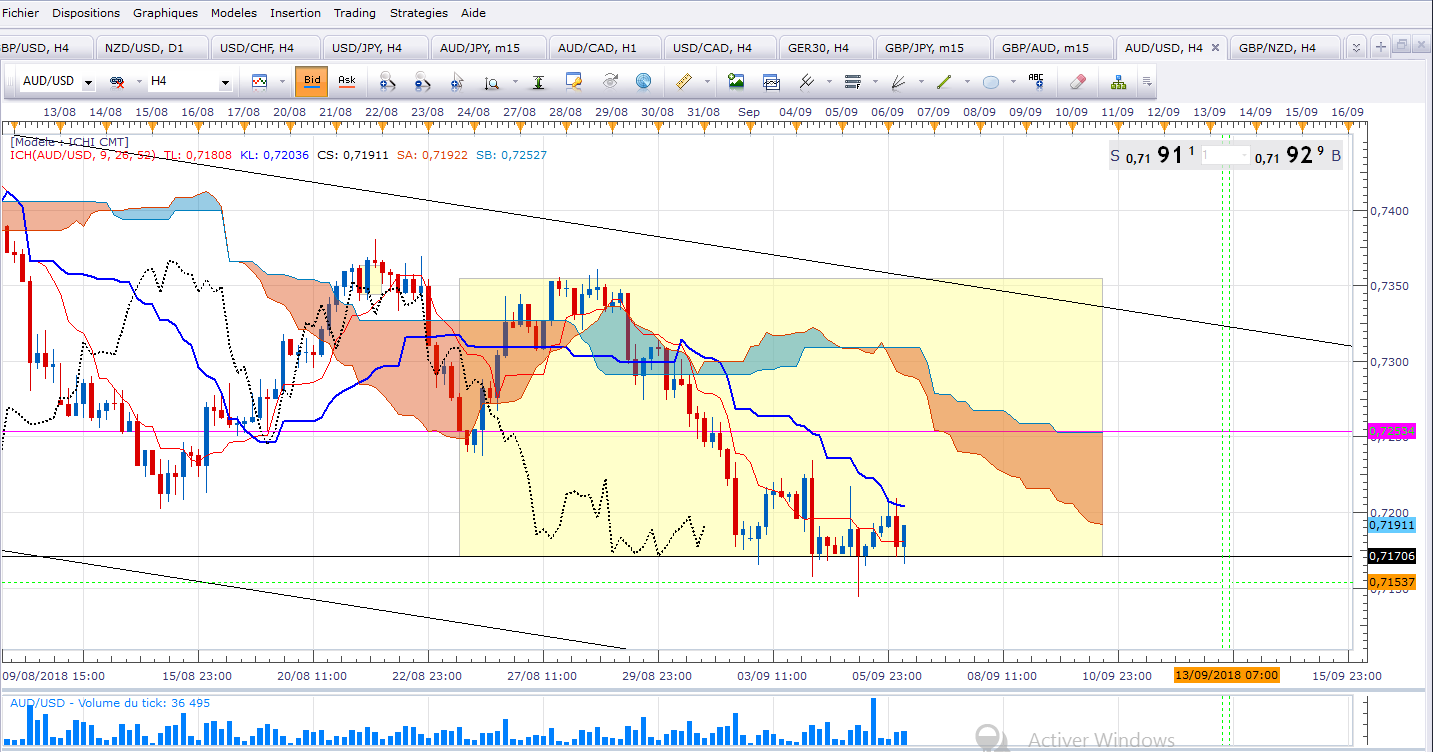Screen dimensions: 1433x752
Task: Open the Dispositions menu
Action: [86, 13]
